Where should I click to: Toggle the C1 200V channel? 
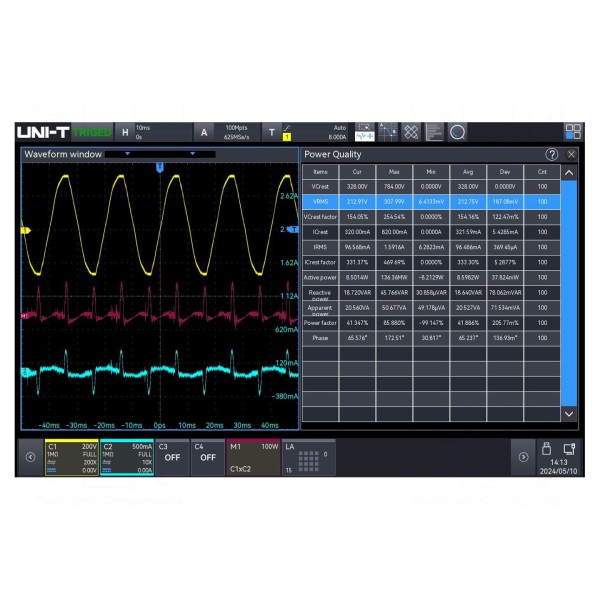(72, 457)
